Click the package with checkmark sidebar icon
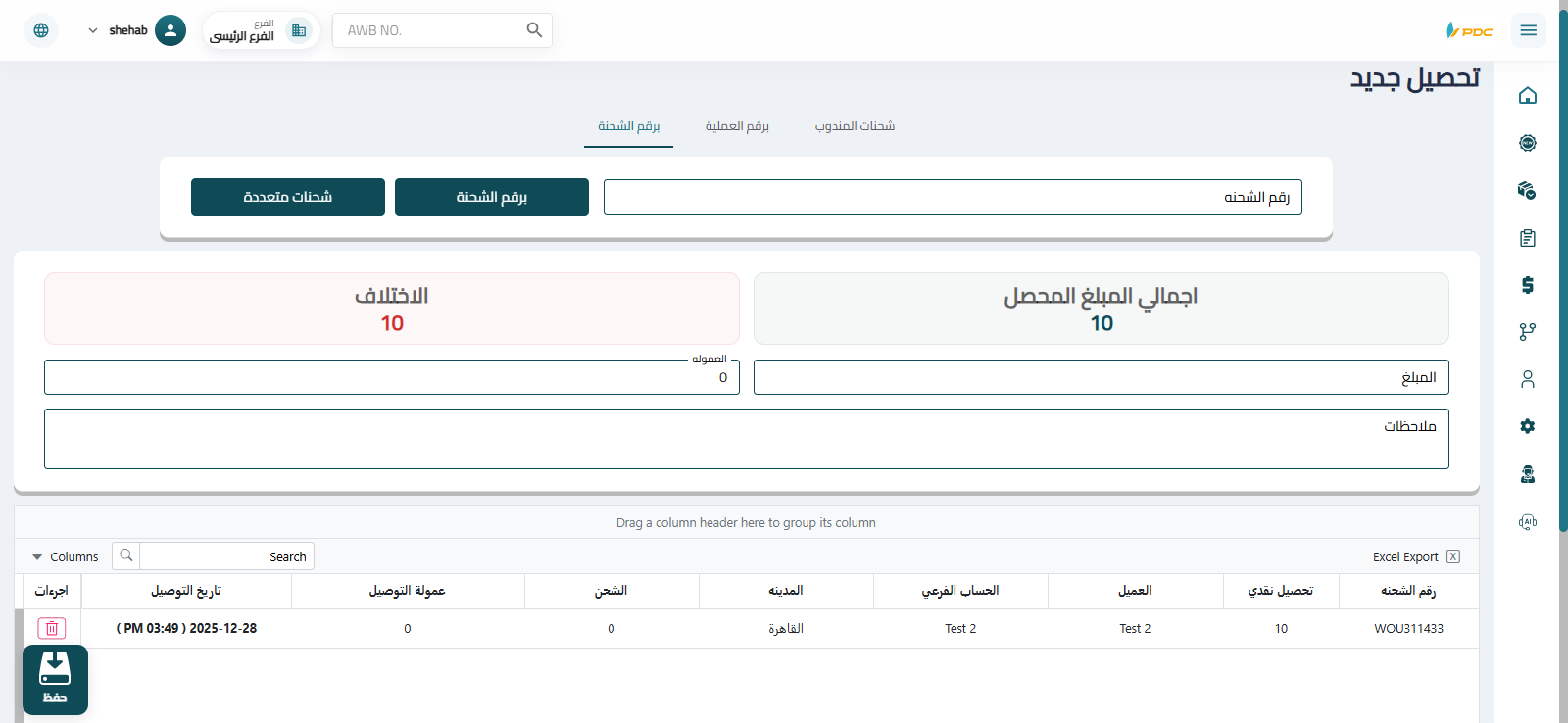This screenshot has width=1568, height=723. pos(1527,190)
